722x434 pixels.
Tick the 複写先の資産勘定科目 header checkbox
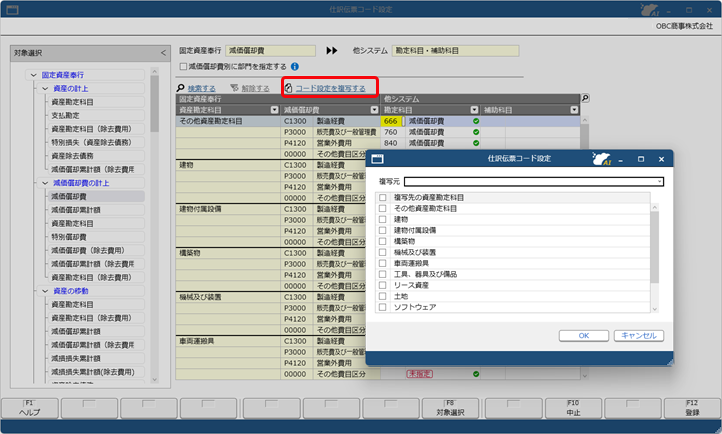[382, 197]
